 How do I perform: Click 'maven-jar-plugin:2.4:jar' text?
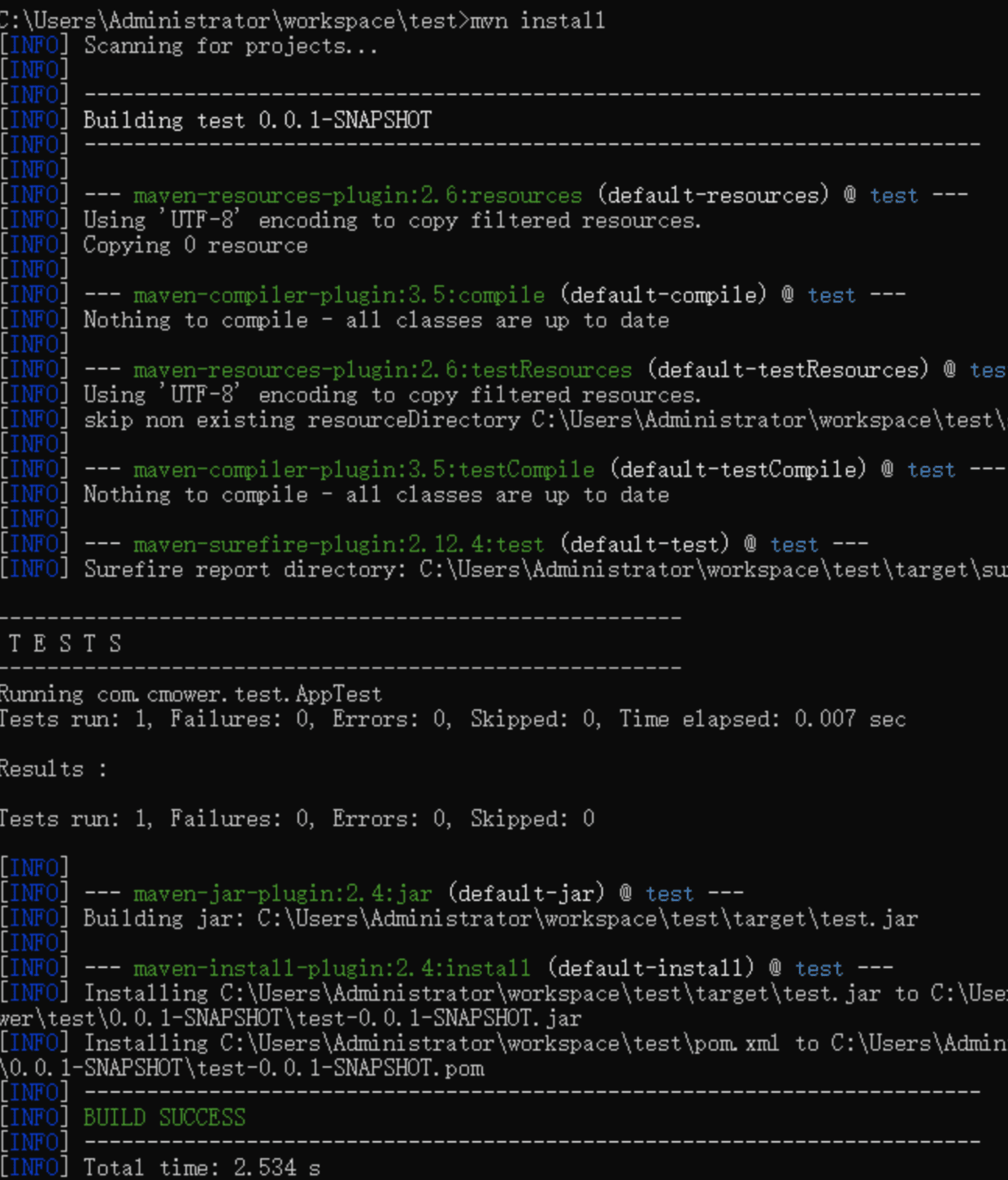(283, 894)
